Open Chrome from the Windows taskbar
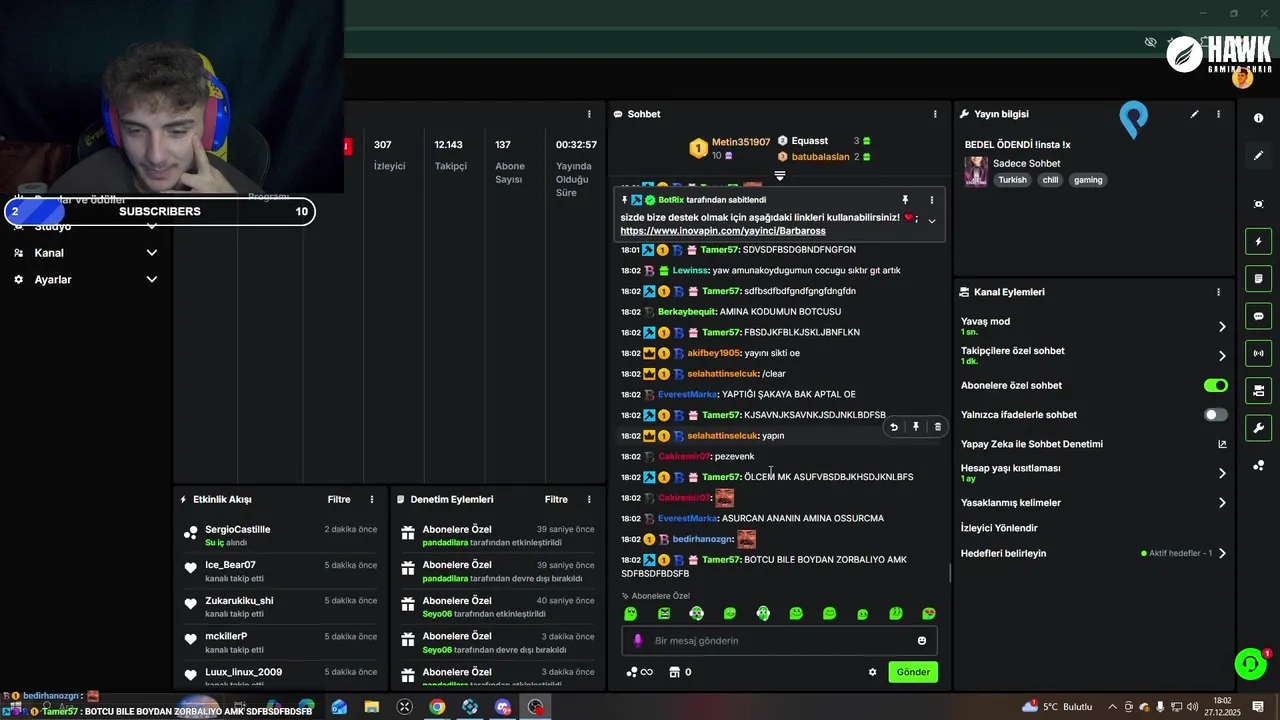Image resolution: width=1280 pixels, height=720 pixels. click(437, 707)
